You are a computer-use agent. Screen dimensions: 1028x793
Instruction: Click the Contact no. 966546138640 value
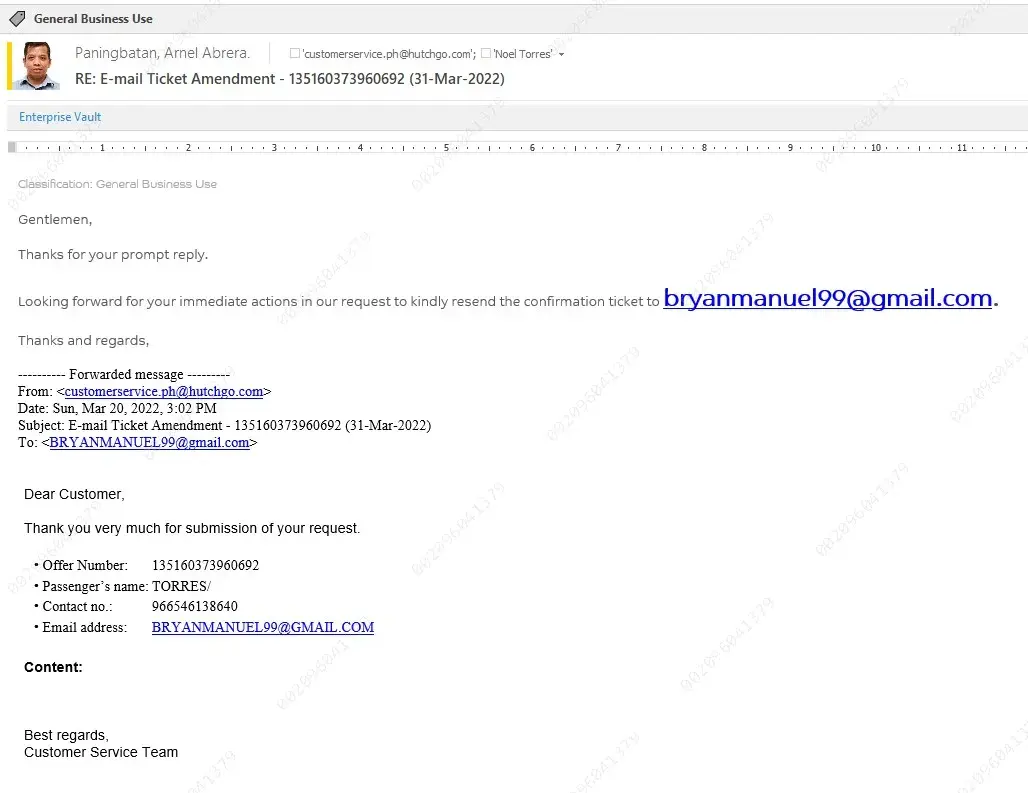(195, 606)
